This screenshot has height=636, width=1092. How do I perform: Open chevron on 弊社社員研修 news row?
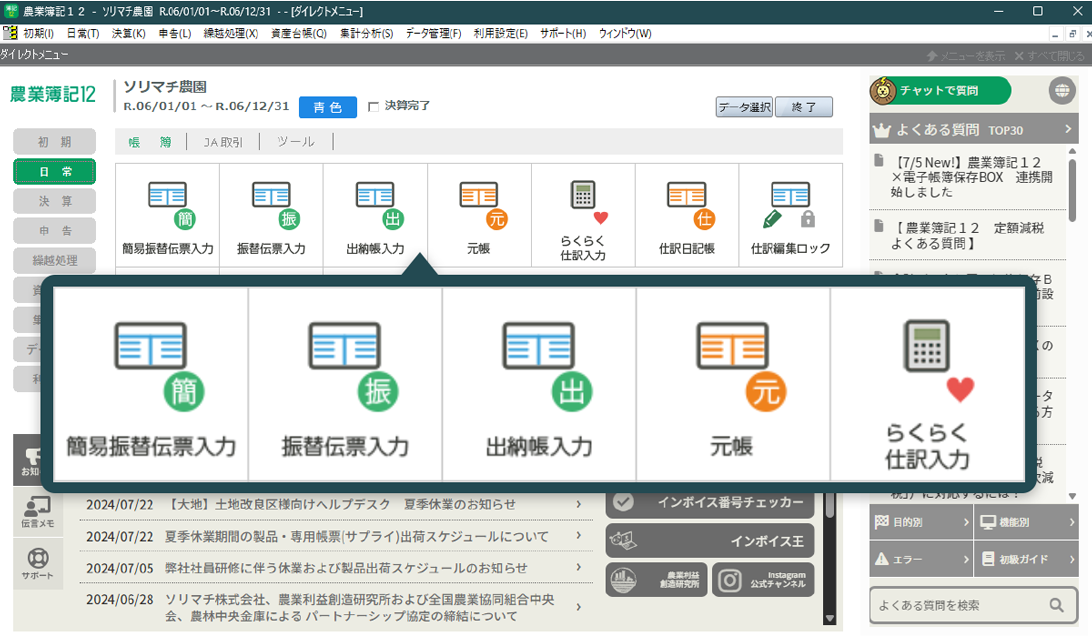pos(579,567)
